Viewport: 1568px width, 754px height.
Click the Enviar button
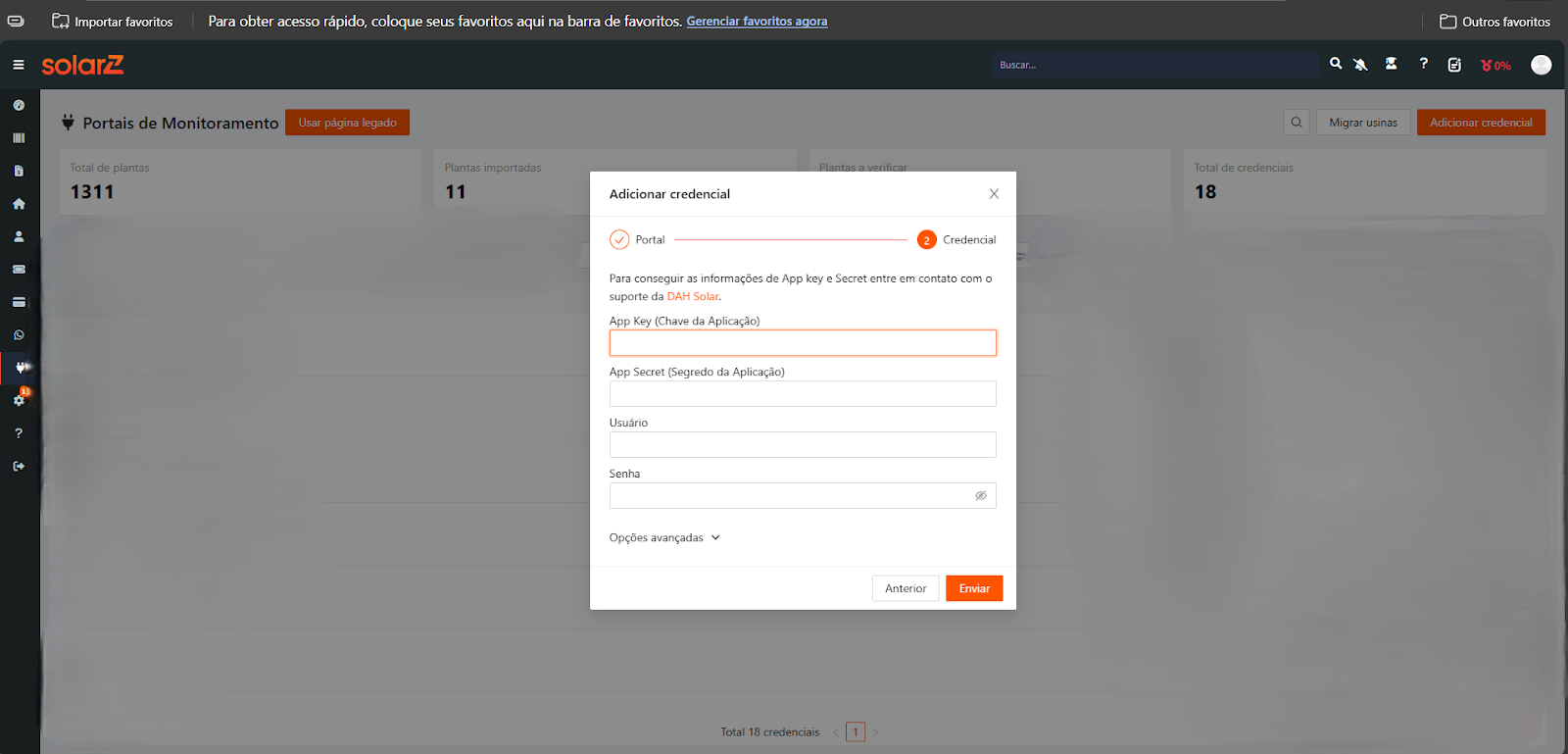(973, 588)
